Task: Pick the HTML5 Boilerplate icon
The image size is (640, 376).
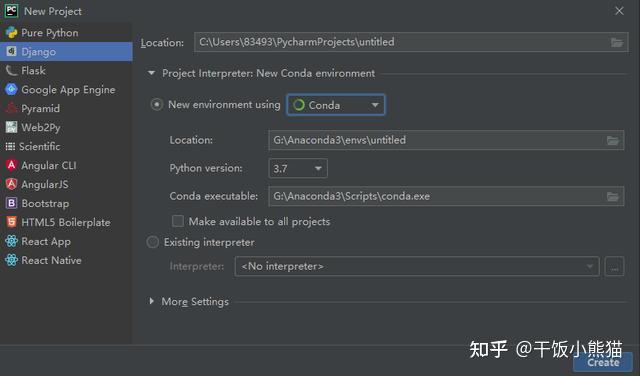Action: point(11,222)
